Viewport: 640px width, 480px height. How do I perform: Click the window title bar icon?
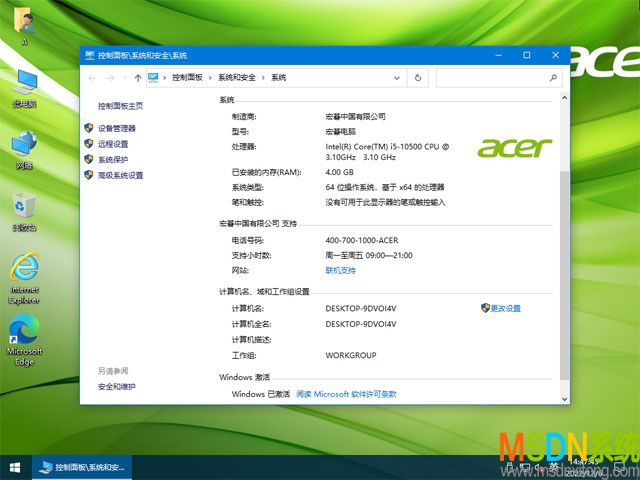click(x=90, y=55)
